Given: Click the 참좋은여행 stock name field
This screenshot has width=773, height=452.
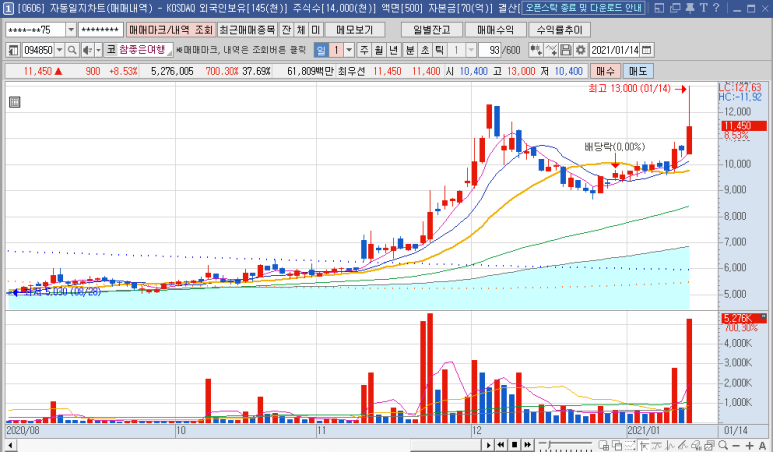Looking at the screenshot, I should pos(145,50).
